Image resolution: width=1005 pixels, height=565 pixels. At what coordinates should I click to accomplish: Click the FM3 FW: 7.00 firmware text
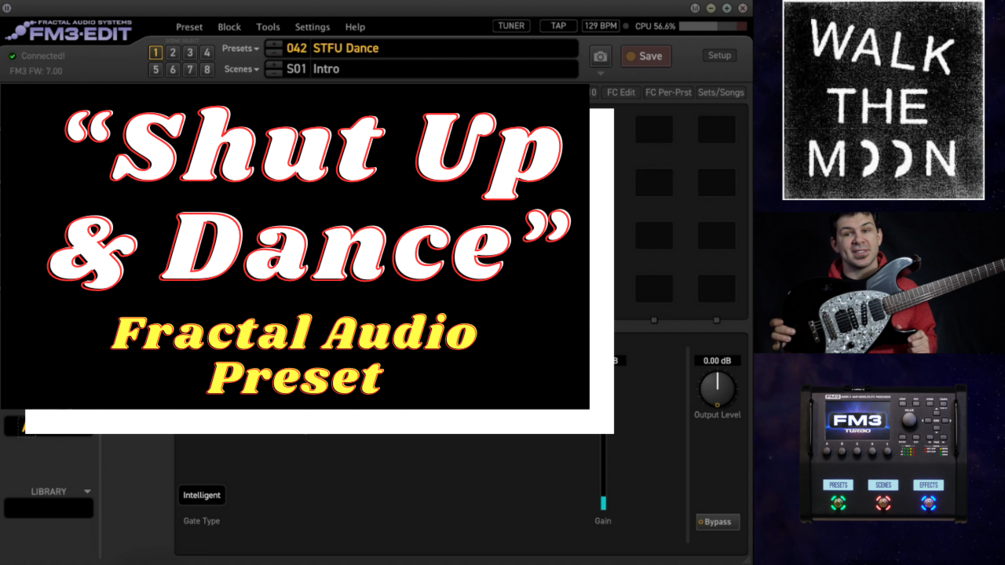(36, 71)
